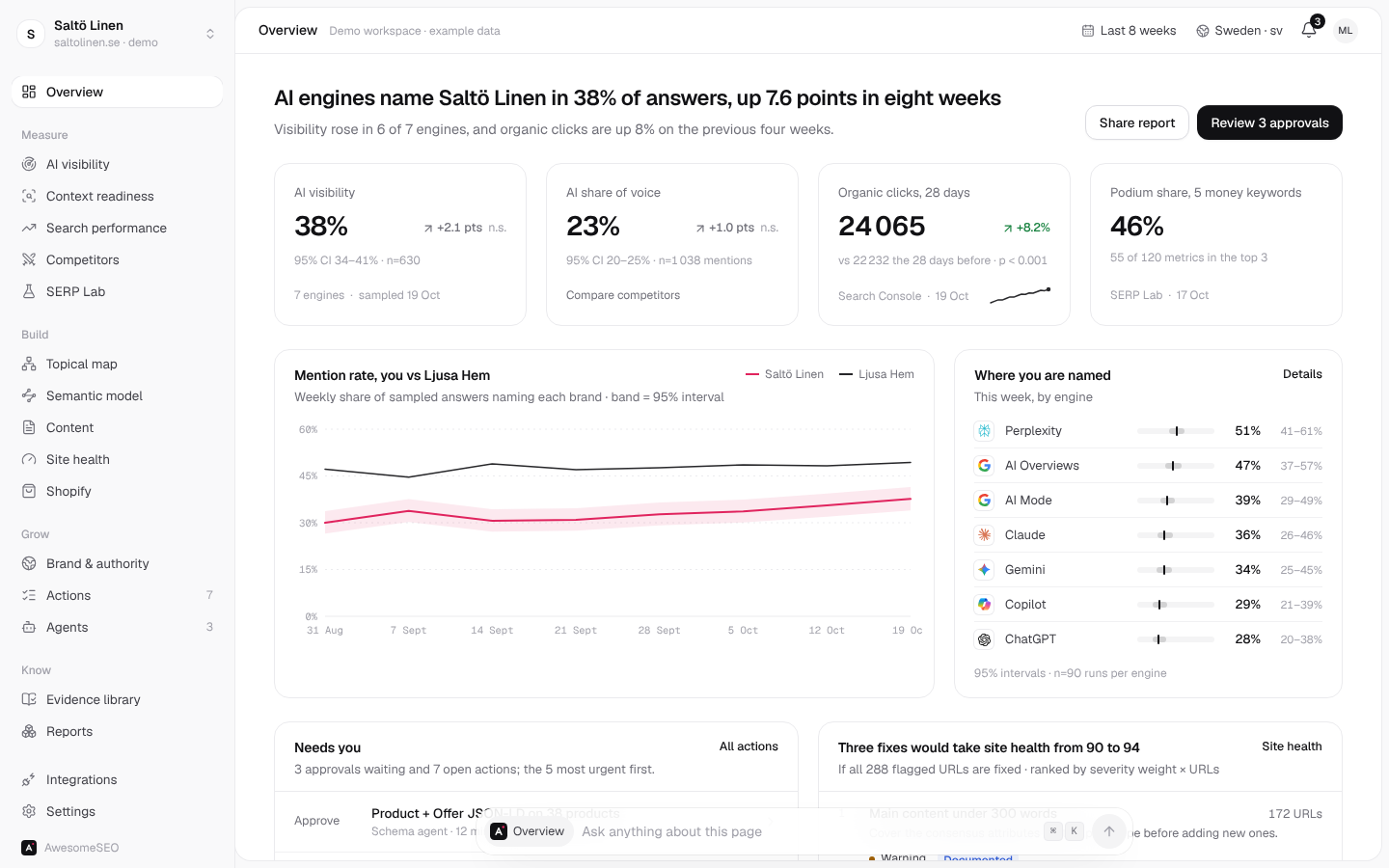Open Site health link in fixes card
1389x868 pixels.
pos(1292,746)
